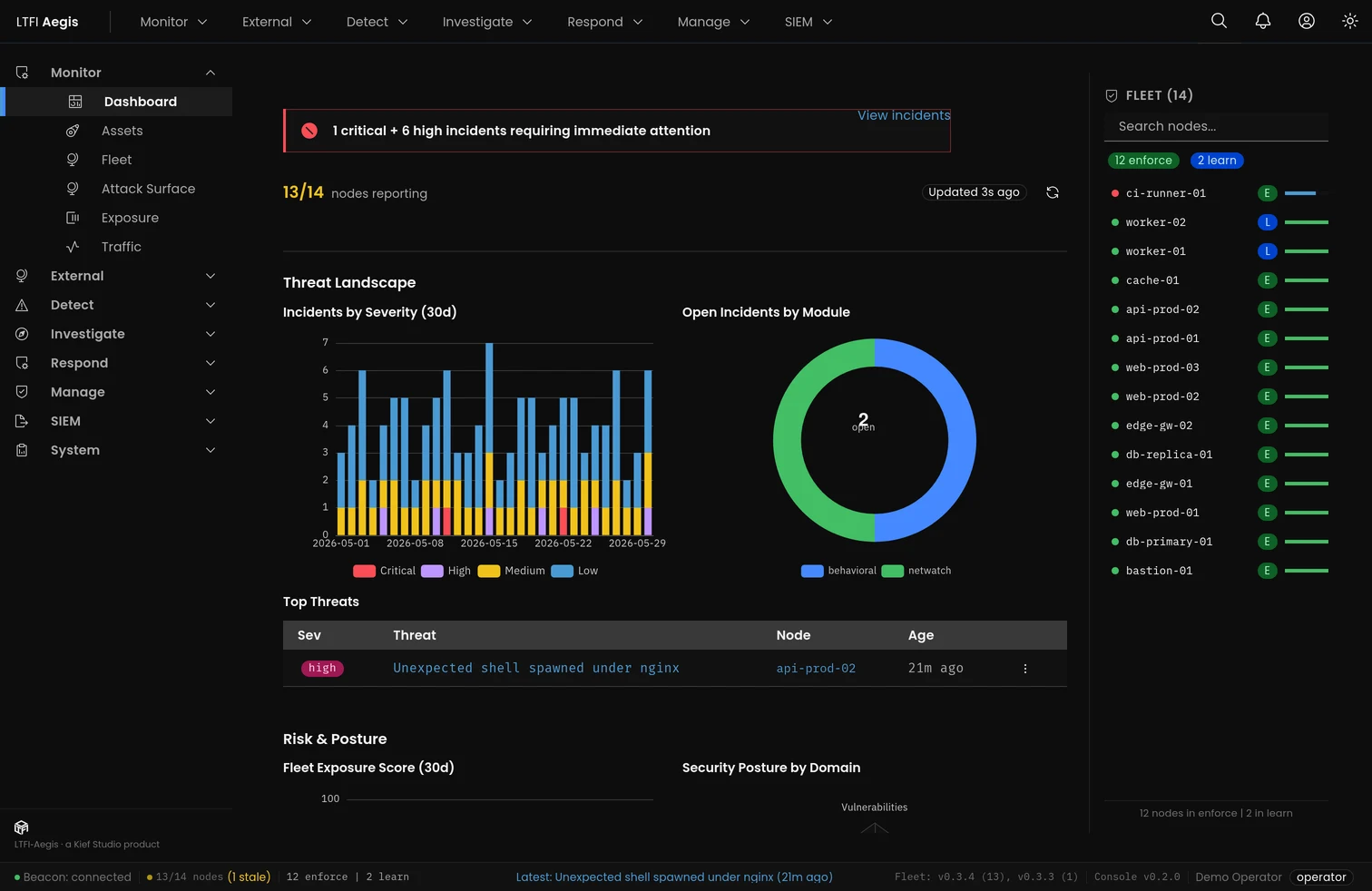Viewport: 1372px width, 891px height.
Task: Toggle Critical series in severity legend
Action: tap(384, 571)
